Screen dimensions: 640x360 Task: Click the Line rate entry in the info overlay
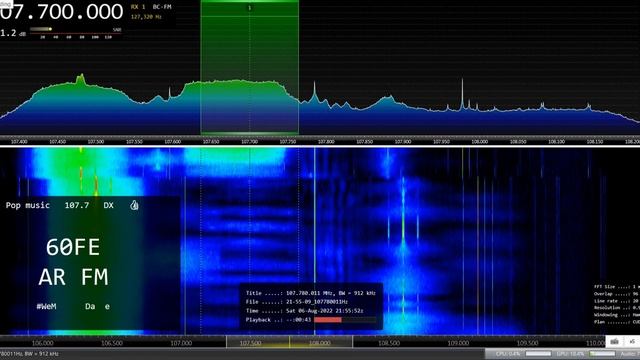tap(617, 301)
